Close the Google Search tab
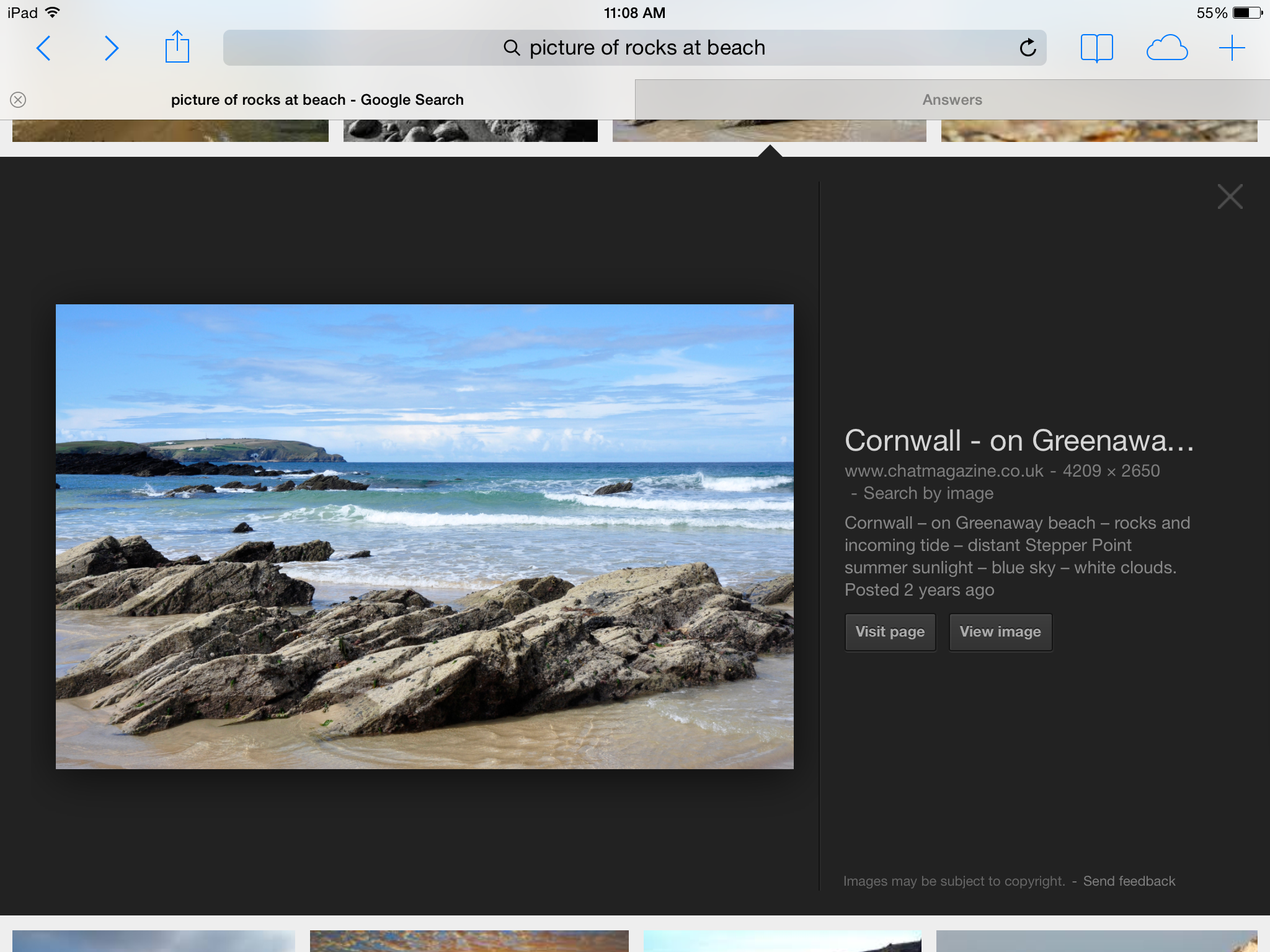1270x952 pixels. click(18, 100)
